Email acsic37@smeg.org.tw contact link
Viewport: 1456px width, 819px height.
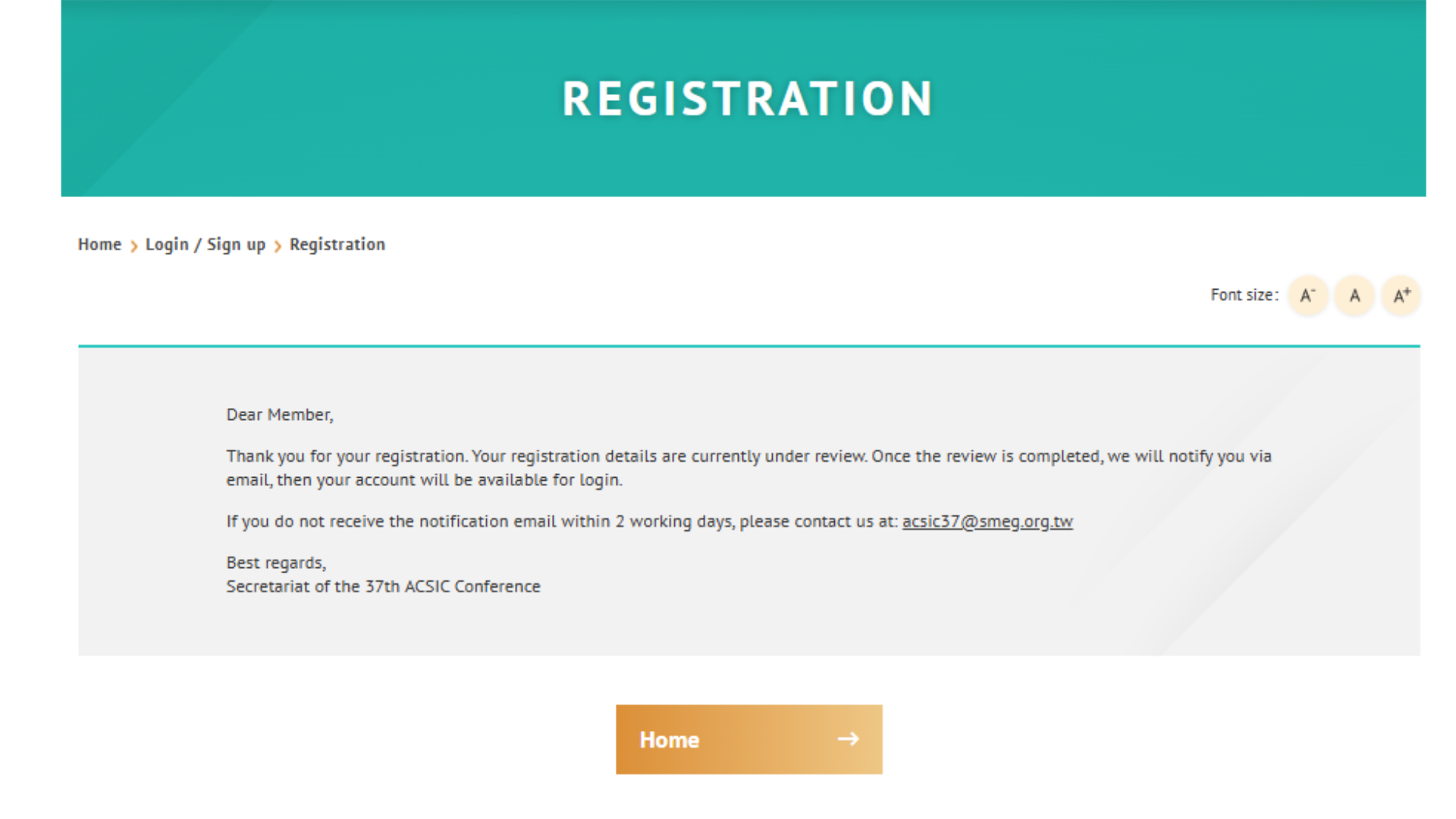(987, 522)
